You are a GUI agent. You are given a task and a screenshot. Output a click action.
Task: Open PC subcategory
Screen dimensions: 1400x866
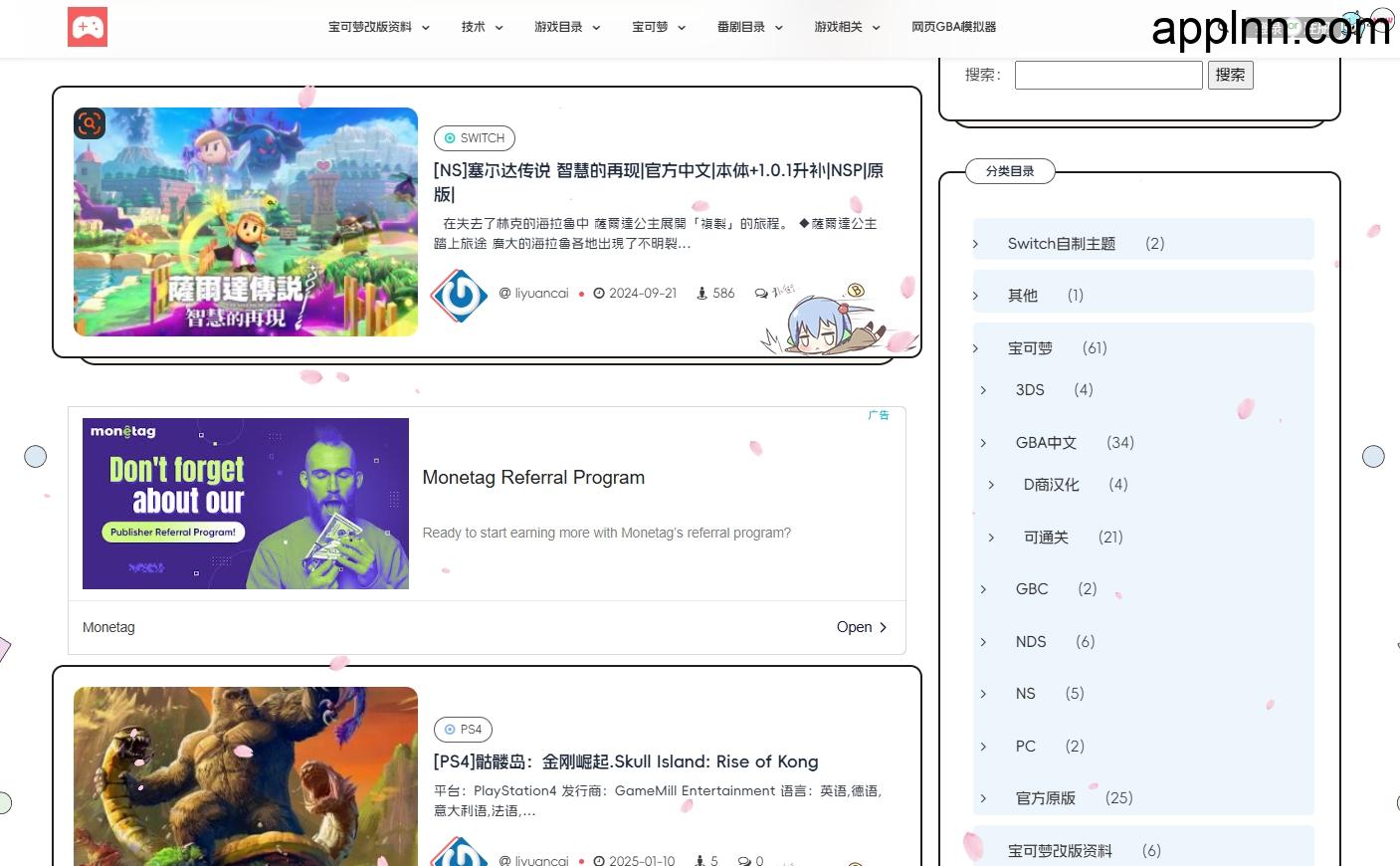pyautogui.click(x=1026, y=747)
